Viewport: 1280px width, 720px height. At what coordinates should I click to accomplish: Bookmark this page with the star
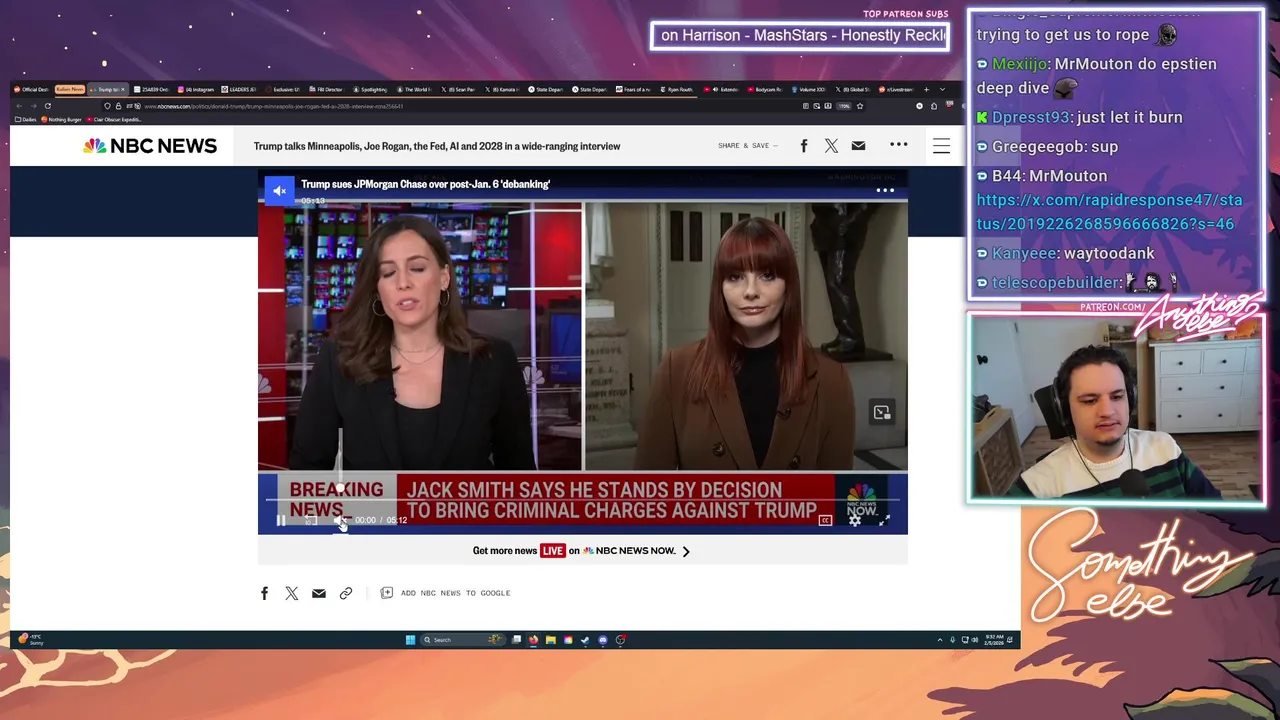(859, 106)
